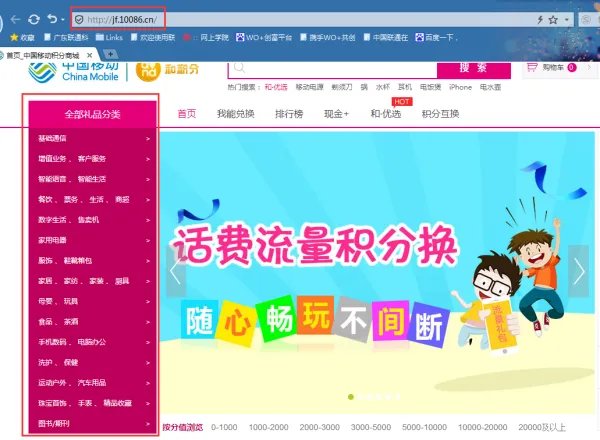
Task: Expand the 餐饮、票务、生活、商超 row arrow
Action: [148, 200]
